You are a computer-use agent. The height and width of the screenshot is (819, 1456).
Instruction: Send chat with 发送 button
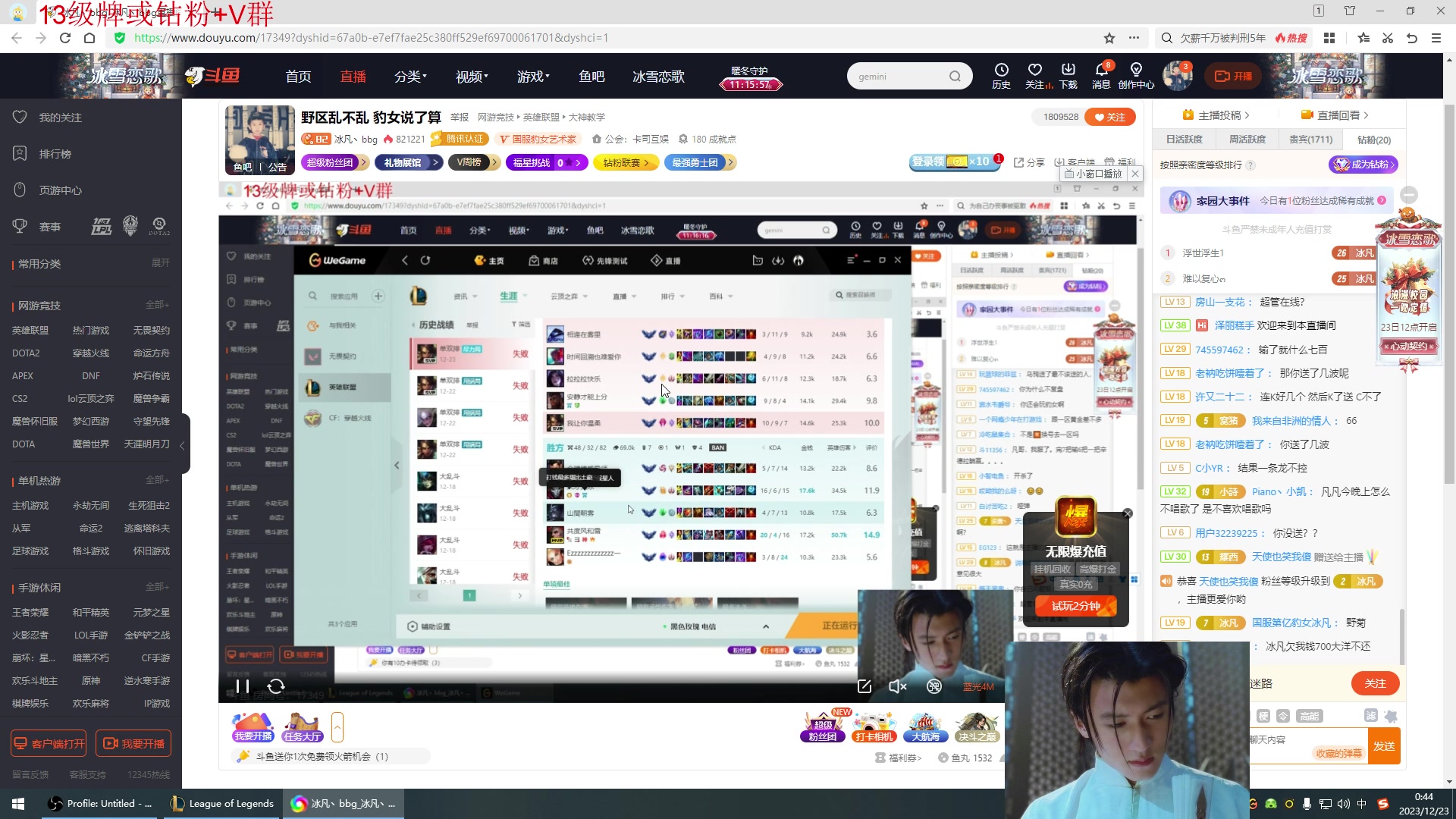pos(1384,746)
